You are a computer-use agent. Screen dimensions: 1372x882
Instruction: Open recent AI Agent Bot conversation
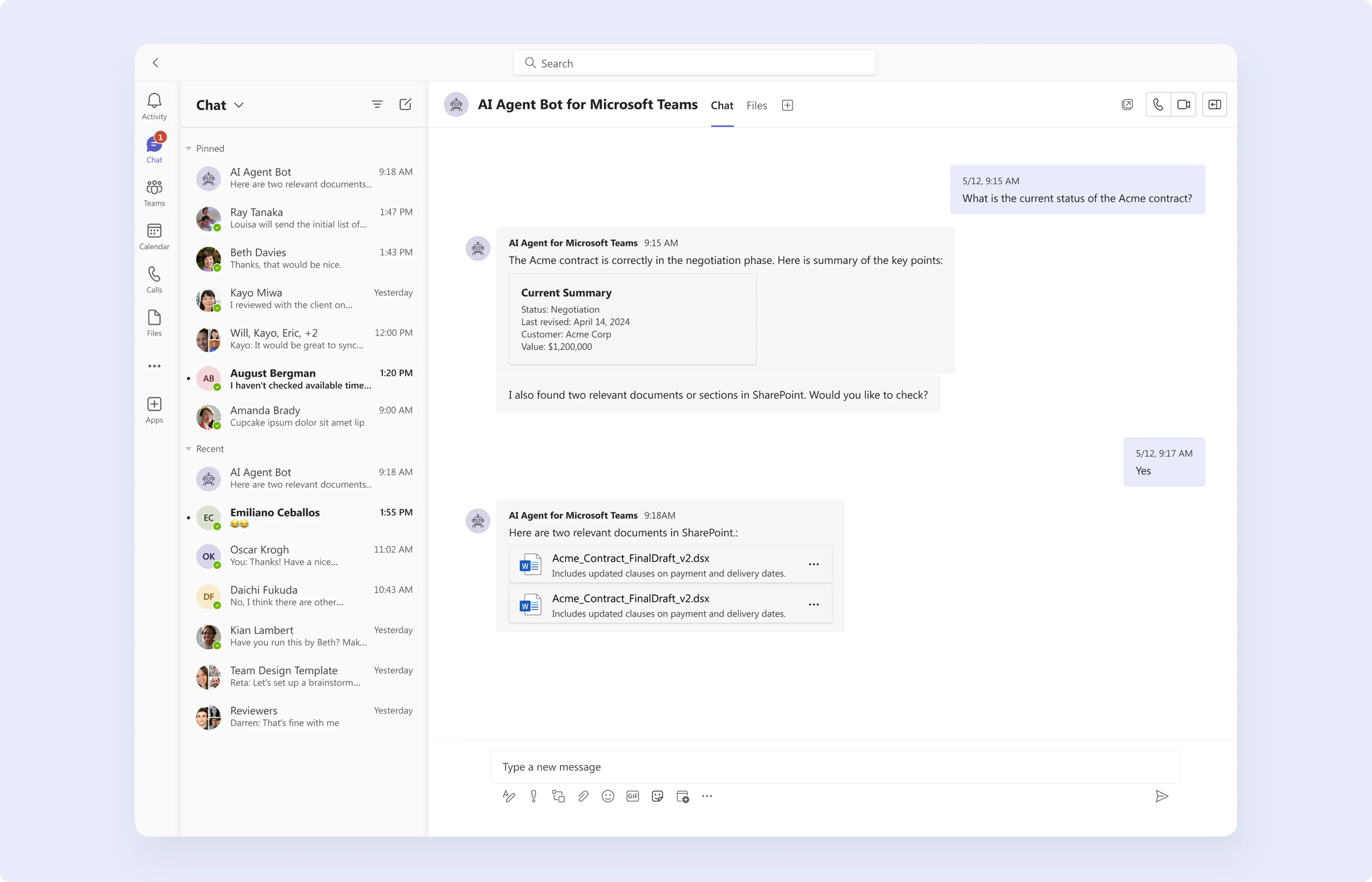pyautogui.click(x=304, y=478)
